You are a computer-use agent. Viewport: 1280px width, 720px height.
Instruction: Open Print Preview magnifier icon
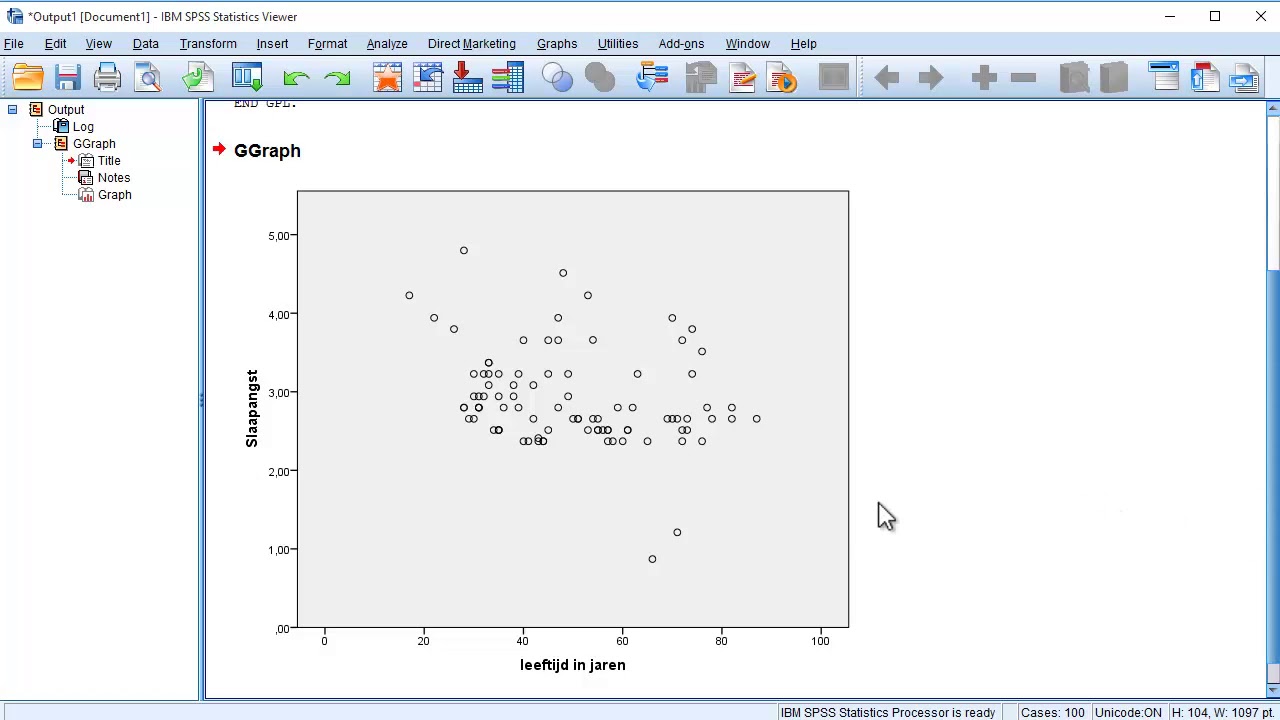[148, 78]
